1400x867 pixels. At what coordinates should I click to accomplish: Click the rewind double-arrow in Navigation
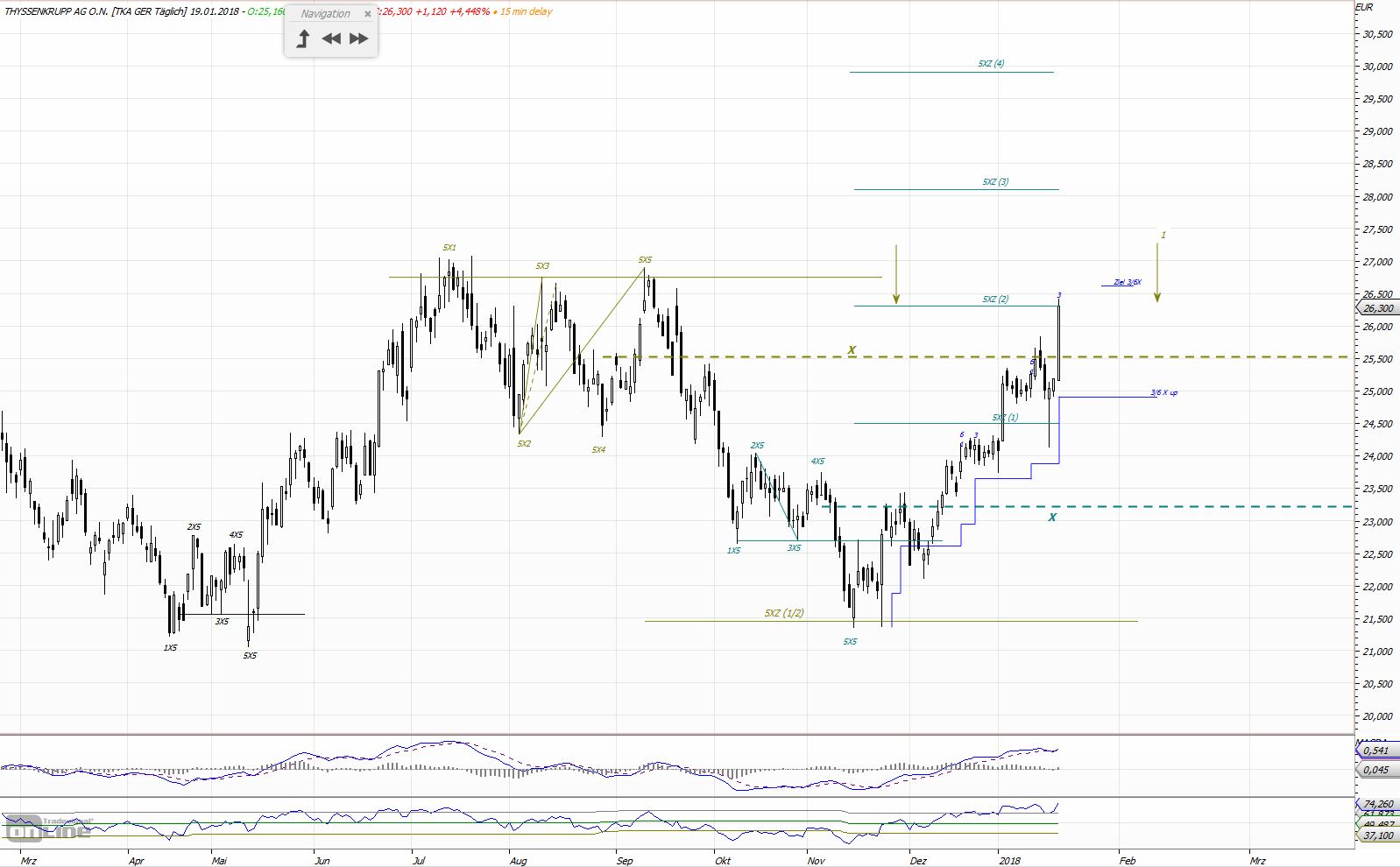click(x=331, y=39)
